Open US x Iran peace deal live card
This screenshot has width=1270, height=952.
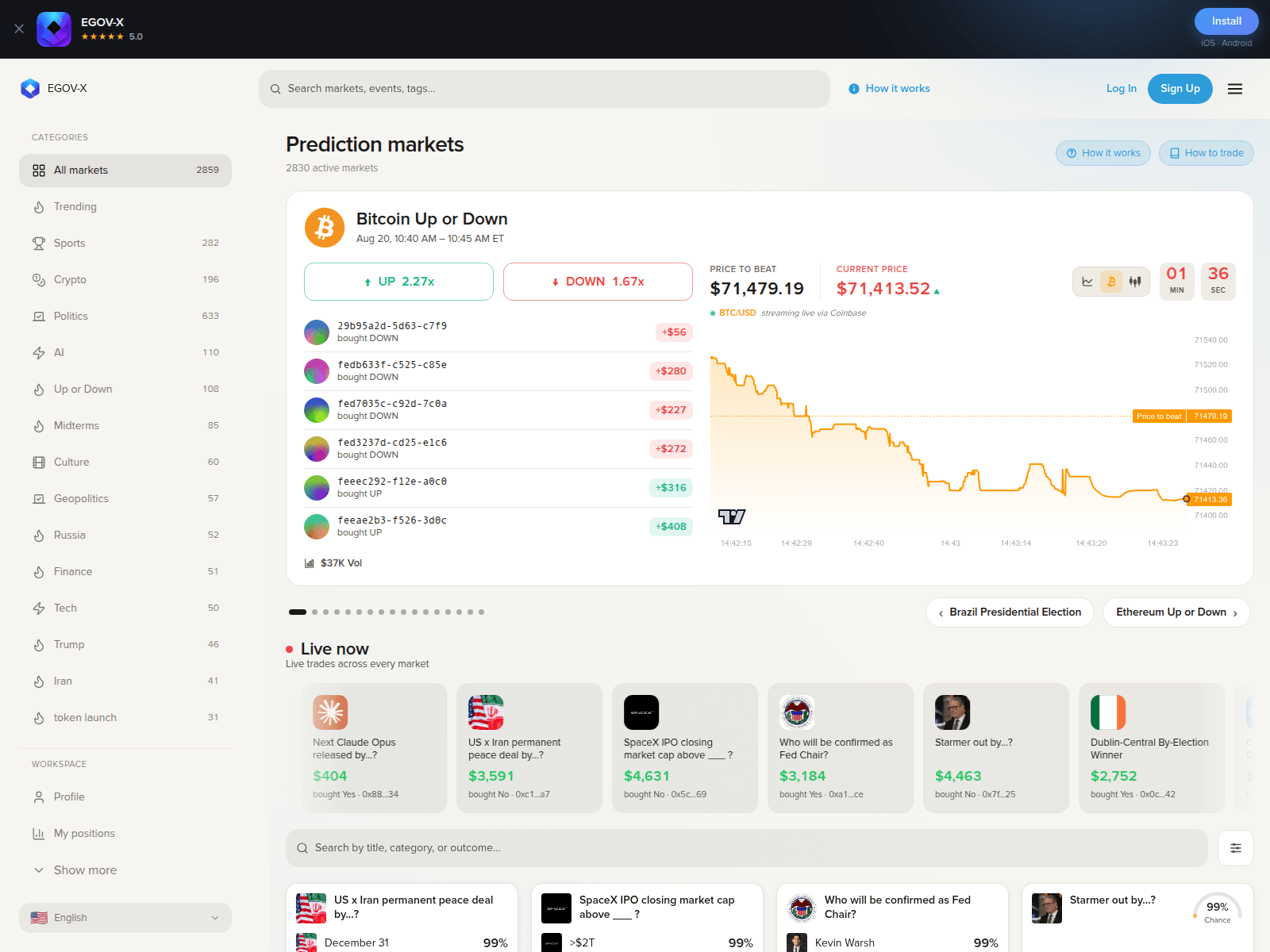(x=529, y=748)
